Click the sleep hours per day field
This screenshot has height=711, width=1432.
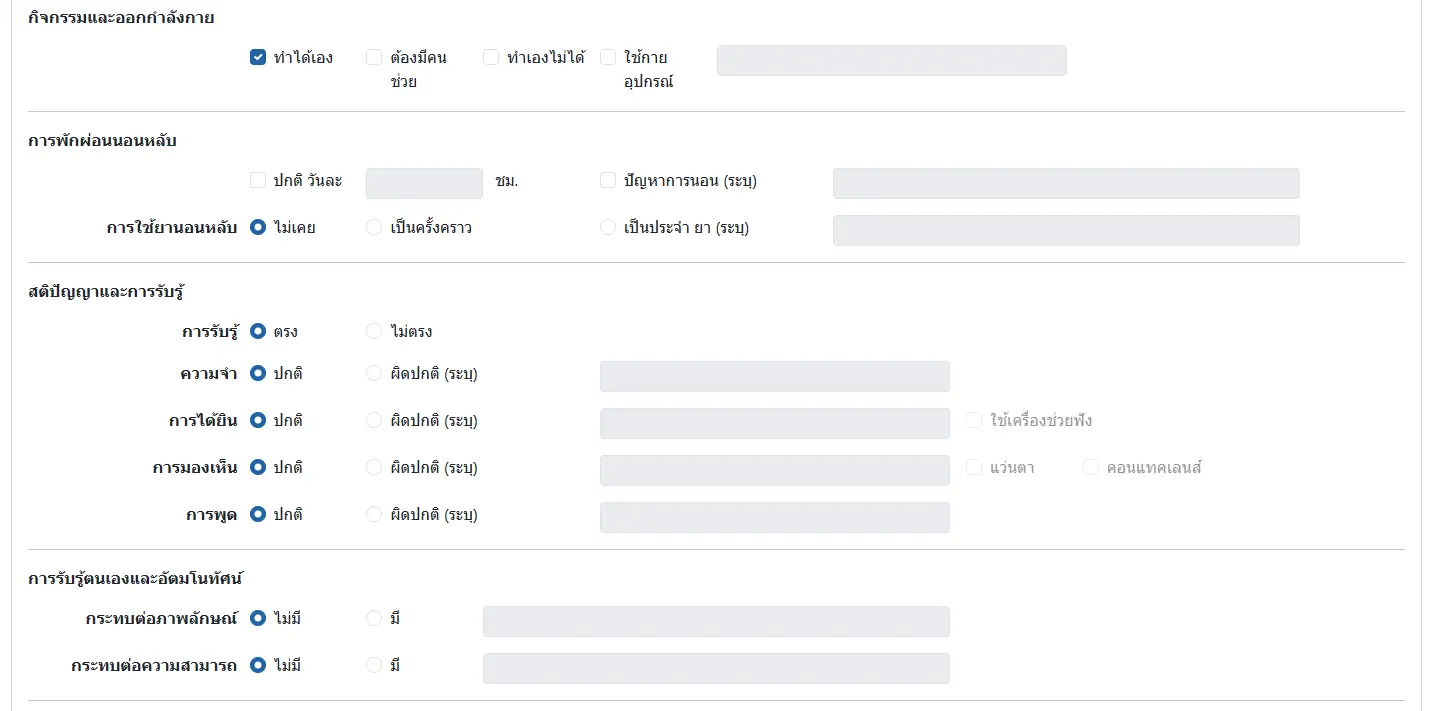(424, 183)
